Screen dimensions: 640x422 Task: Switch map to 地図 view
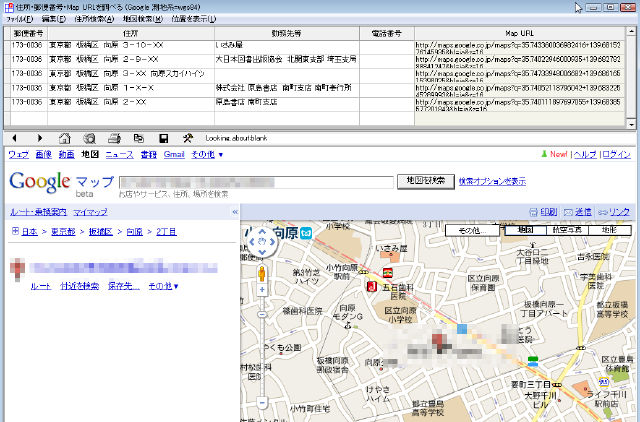[525, 230]
